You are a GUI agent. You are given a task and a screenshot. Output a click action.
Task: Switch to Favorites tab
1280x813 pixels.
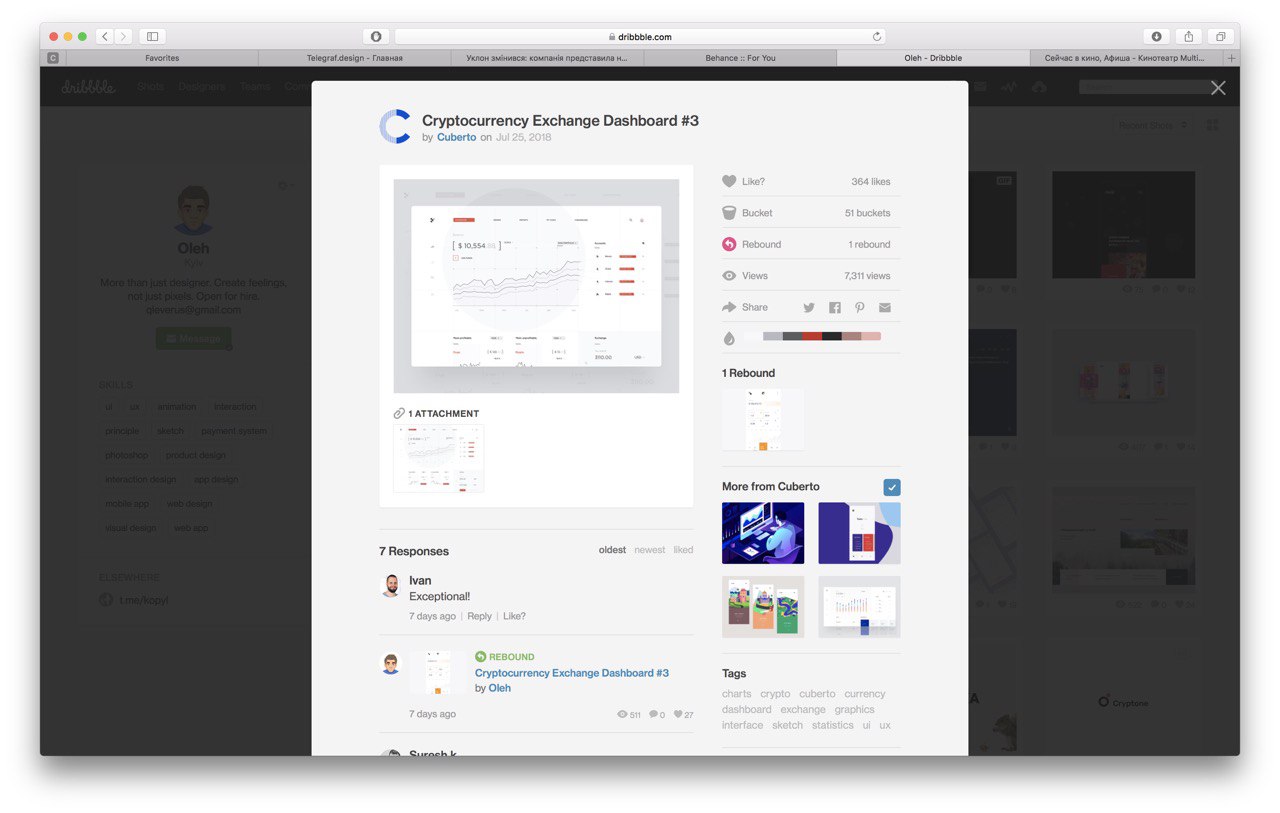(x=162, y=58)
